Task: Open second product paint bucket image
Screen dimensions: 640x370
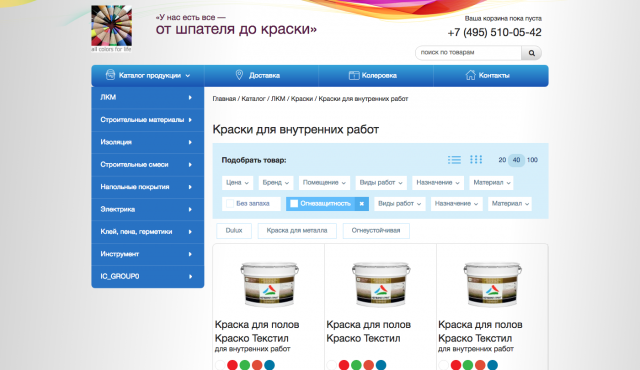Action: [x=381, y=284]
